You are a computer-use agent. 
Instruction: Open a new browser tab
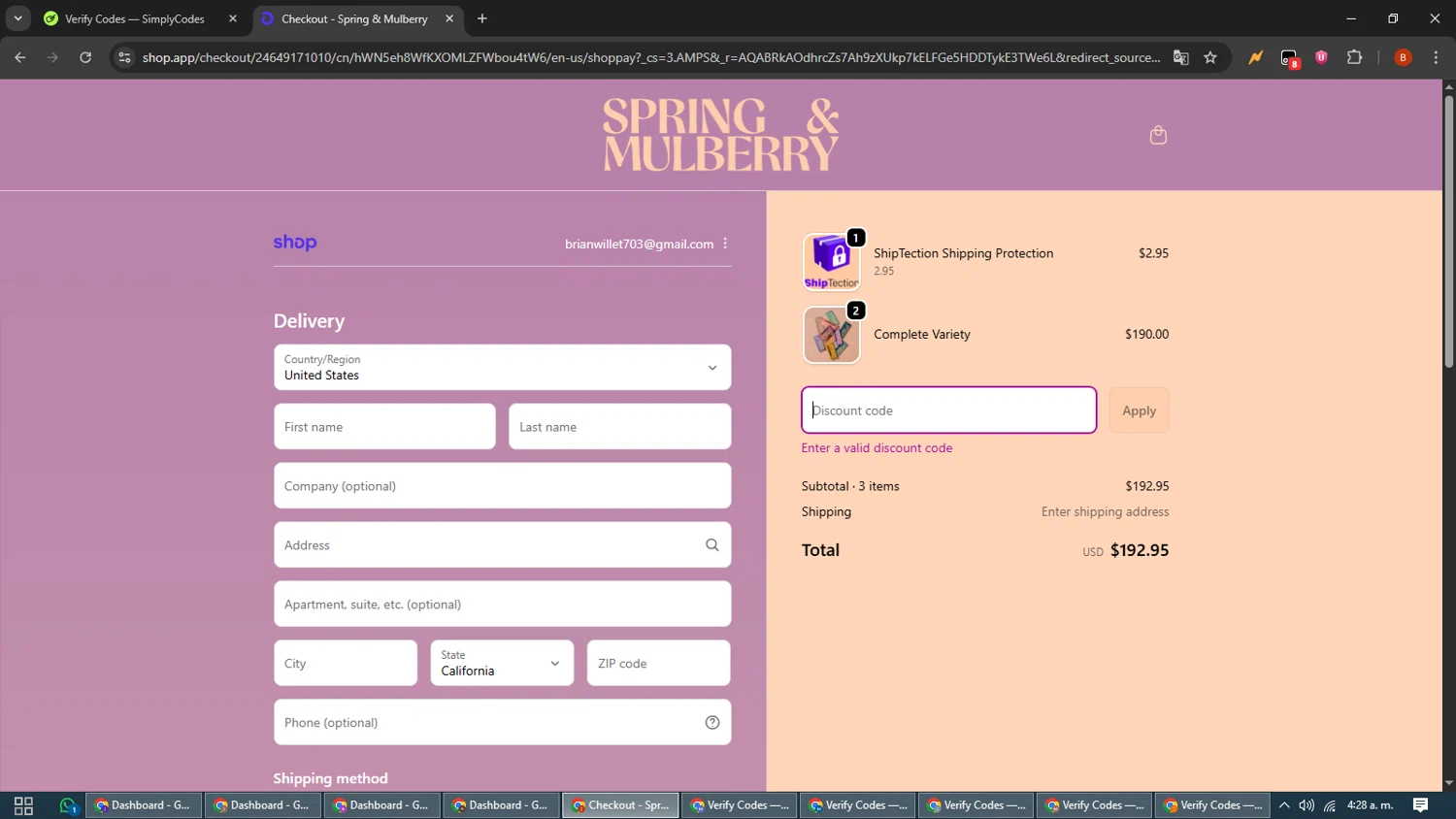coord(482,18)
